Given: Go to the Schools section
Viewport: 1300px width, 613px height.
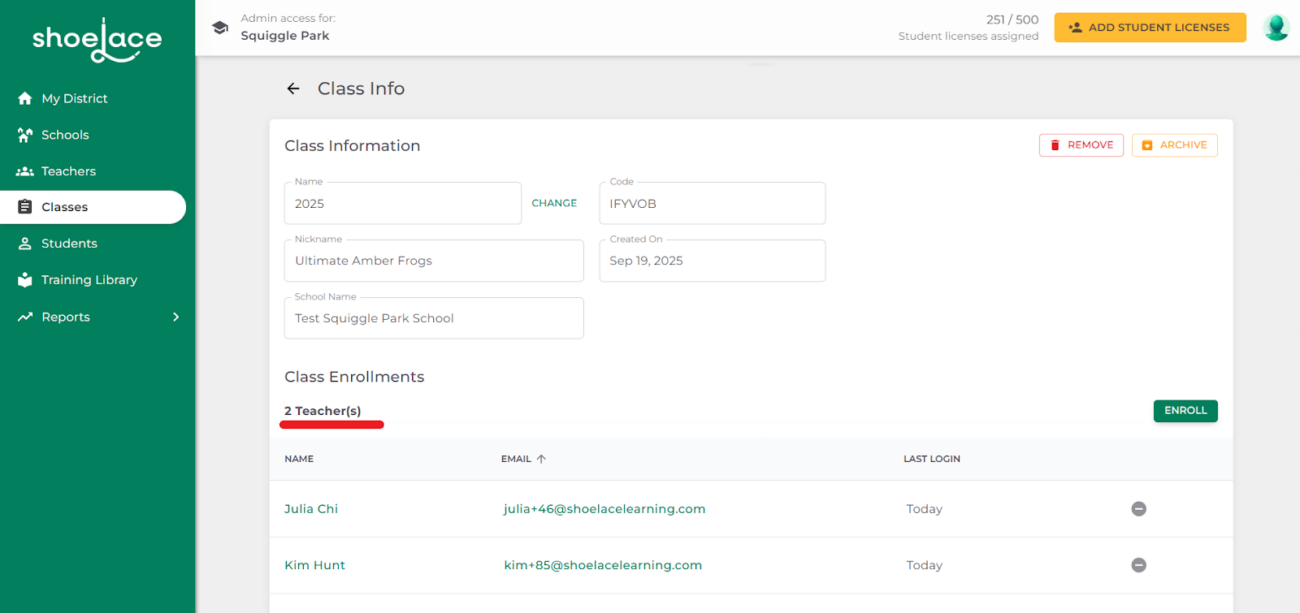Looking at the screenshot, I should pyautogui.click(x=65, y=135).
